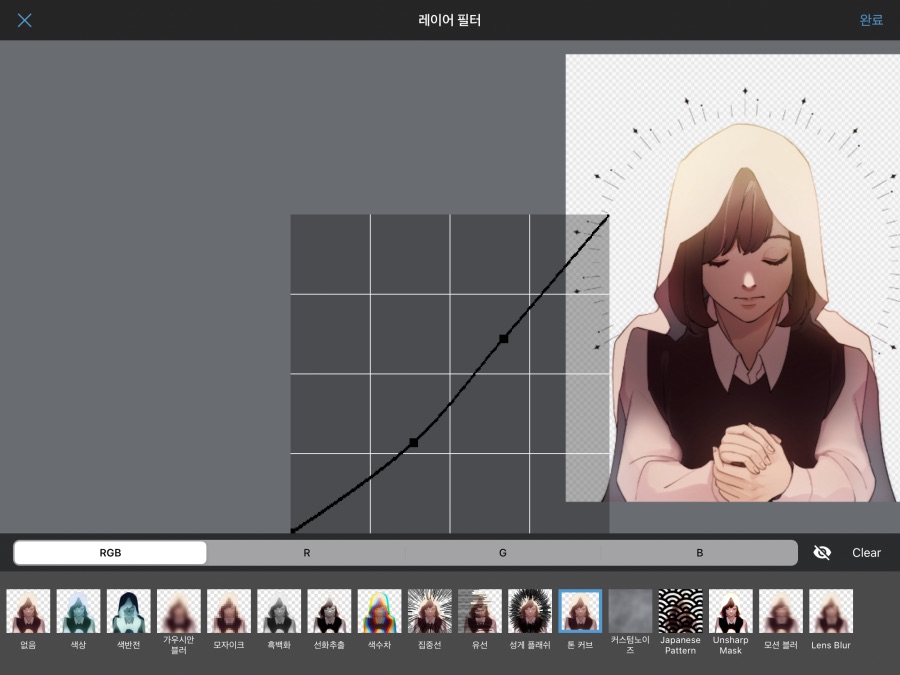Viewport: 900px width, 675px height.
Task: Apply the 모자이크 filter
Action: point(228,610)
